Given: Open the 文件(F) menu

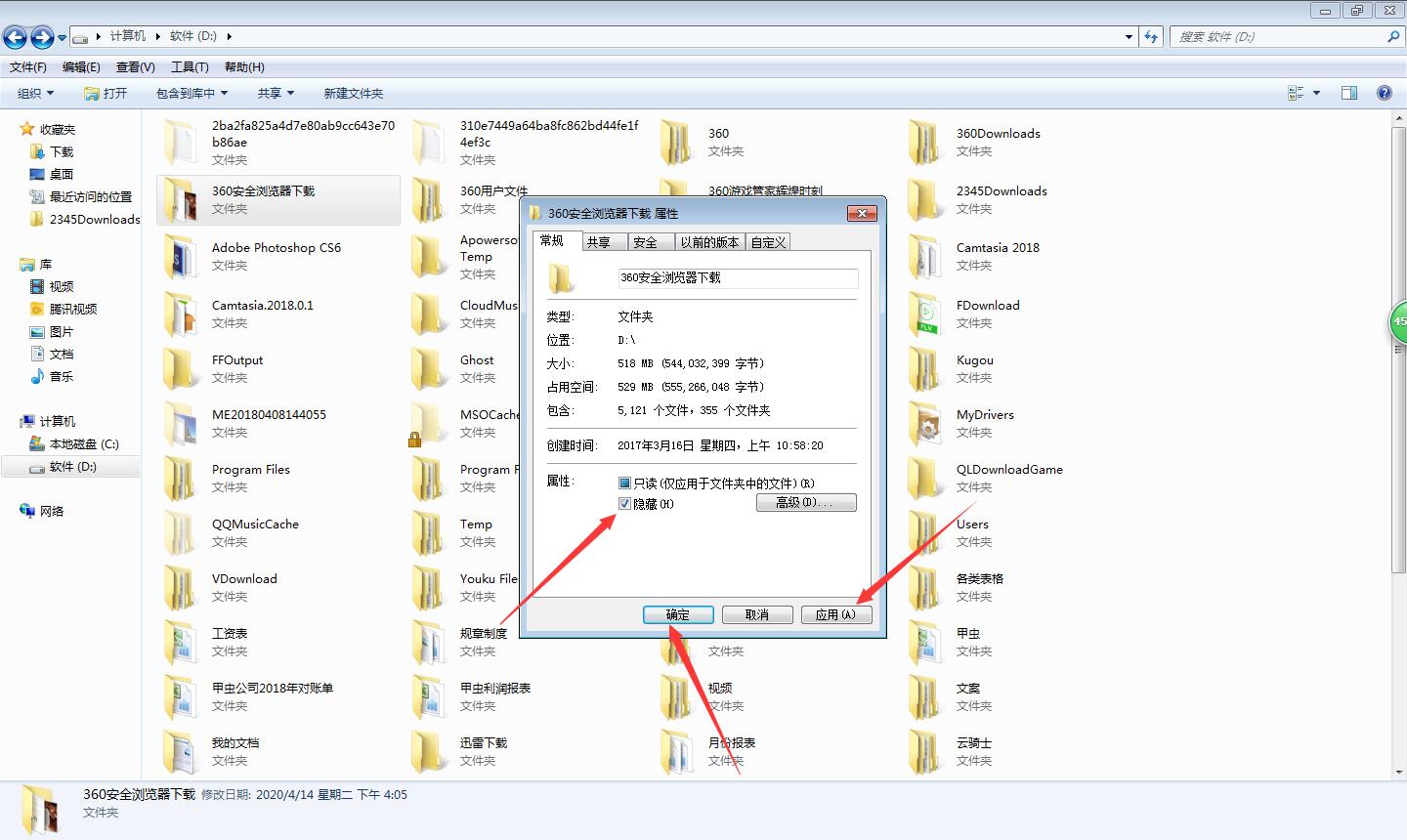Looking at the screenshot, I should click(28, 67).
